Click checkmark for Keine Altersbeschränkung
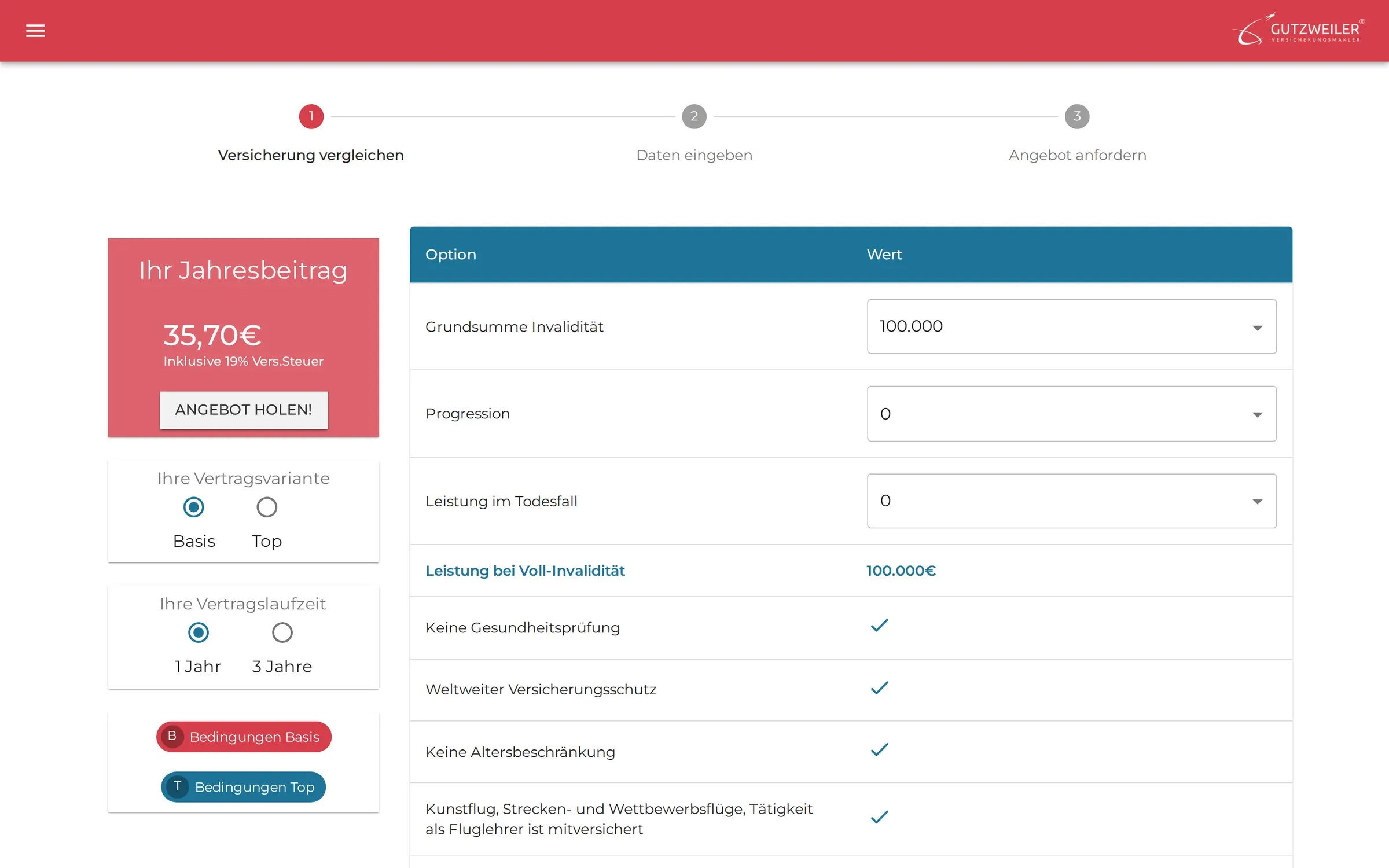Viewport: 1389px width, 868px height. click(879, 750)
